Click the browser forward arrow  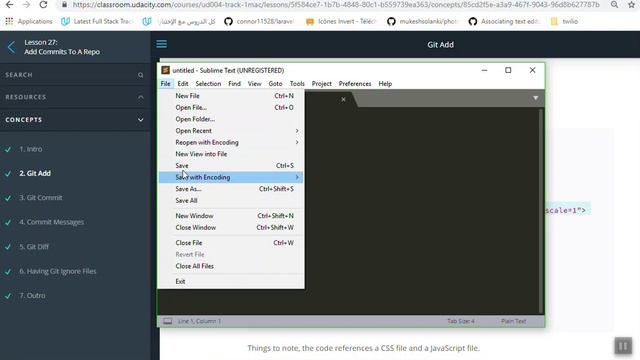[26, 5]
